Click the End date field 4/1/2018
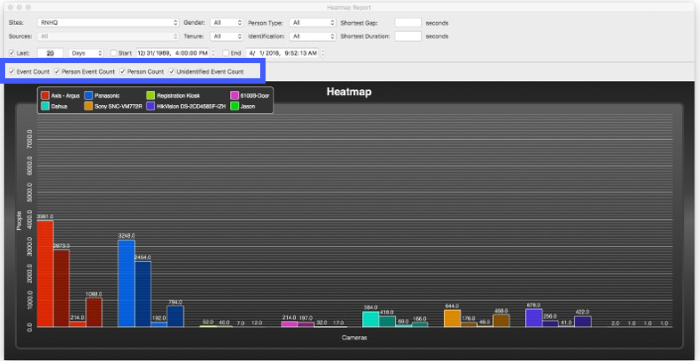This screenshot has height=361, width=700. tap(282, 53)
